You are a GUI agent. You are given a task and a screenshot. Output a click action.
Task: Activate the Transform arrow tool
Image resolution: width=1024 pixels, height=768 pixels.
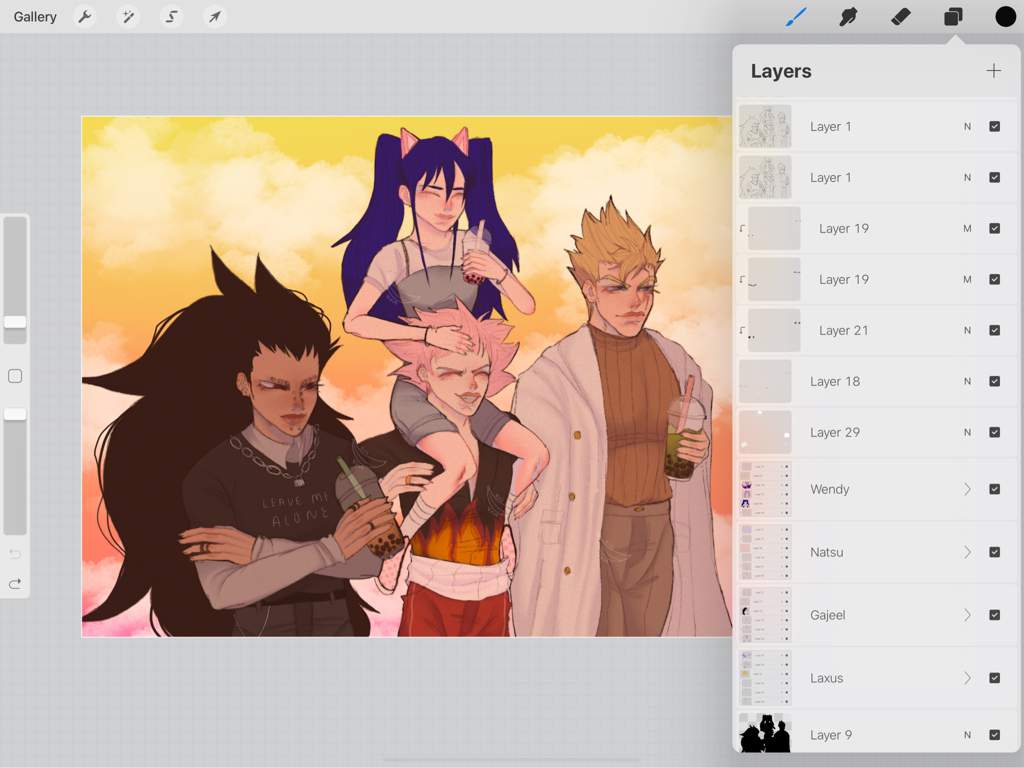click(x=215, y=16)
